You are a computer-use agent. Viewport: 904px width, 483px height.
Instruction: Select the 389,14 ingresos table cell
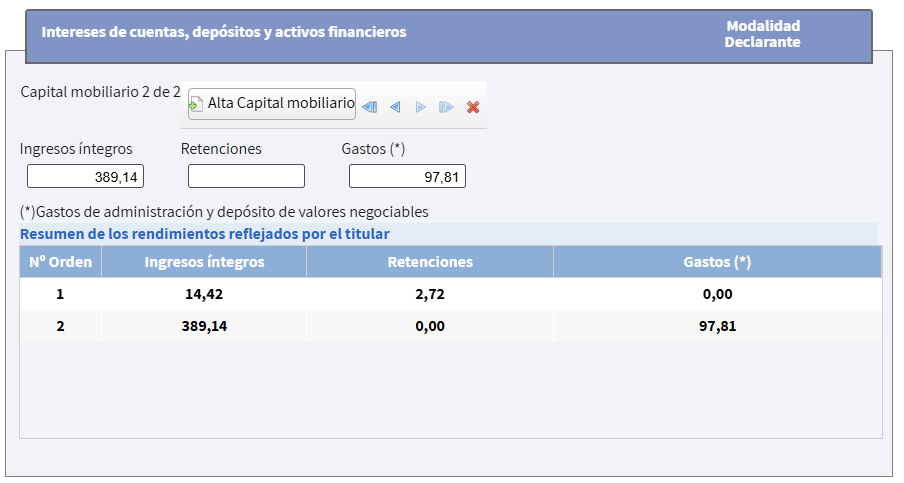pyautogui.click(x=204, y=326)
